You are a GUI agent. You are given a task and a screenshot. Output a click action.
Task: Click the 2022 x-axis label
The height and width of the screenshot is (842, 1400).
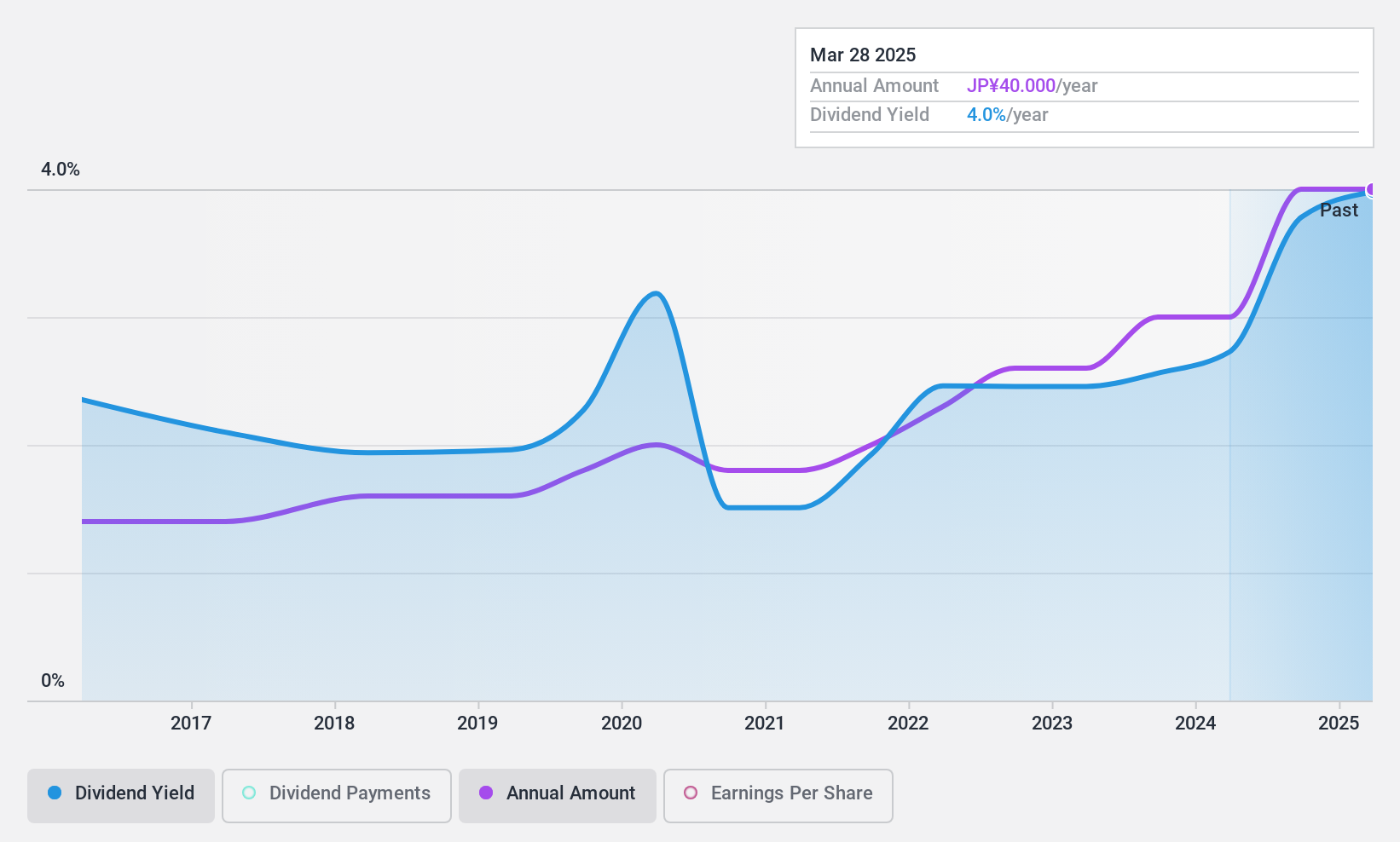point(908,724)
